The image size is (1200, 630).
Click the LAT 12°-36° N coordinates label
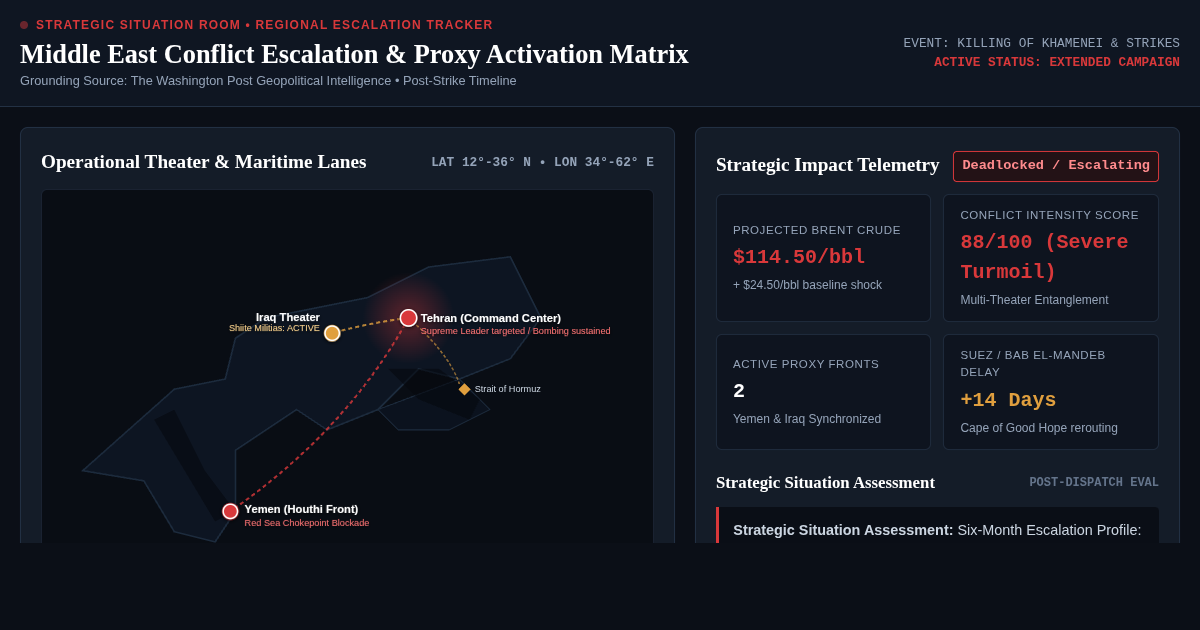click(542, 162)
